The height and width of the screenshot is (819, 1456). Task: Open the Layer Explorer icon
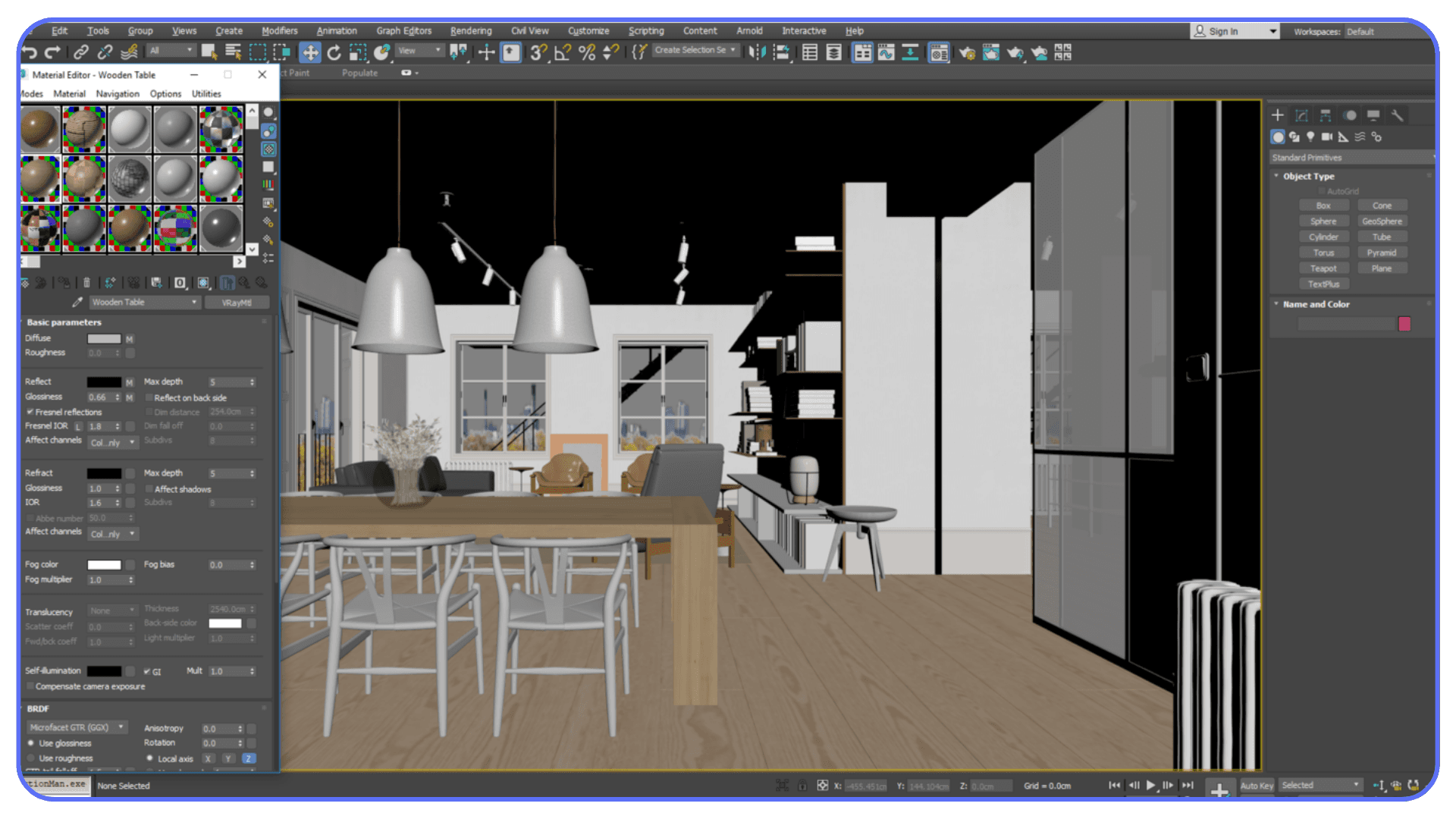point(834,53)
